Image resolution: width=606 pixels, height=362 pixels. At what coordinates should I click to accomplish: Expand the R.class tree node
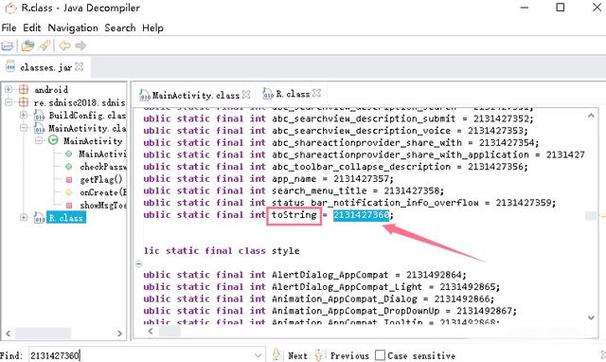pyautogui.click(x=23, y=218)
